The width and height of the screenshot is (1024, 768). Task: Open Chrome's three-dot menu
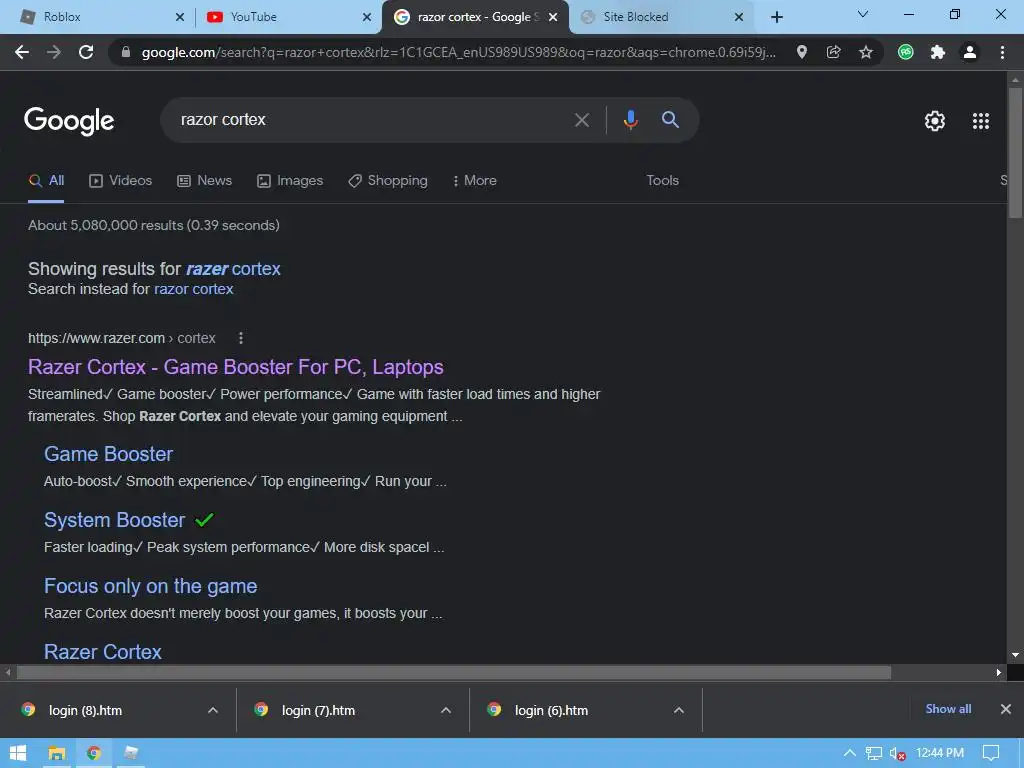1002,52
